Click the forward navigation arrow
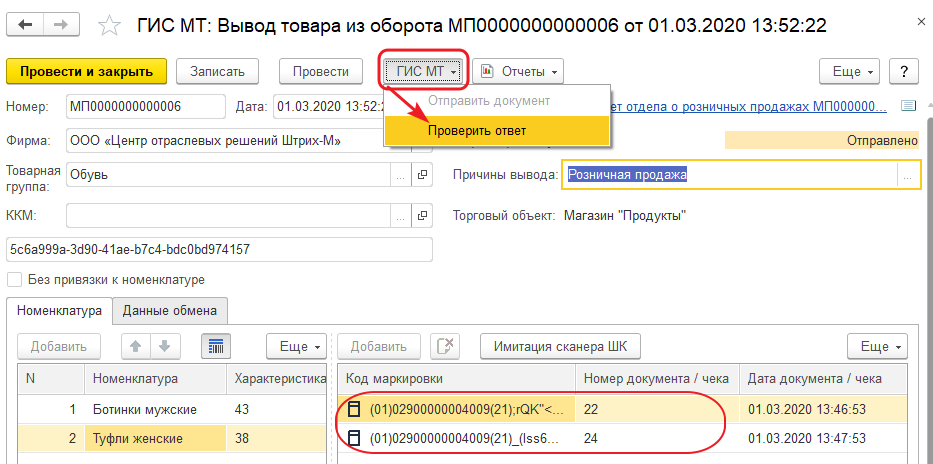 (x=60, y=23)
